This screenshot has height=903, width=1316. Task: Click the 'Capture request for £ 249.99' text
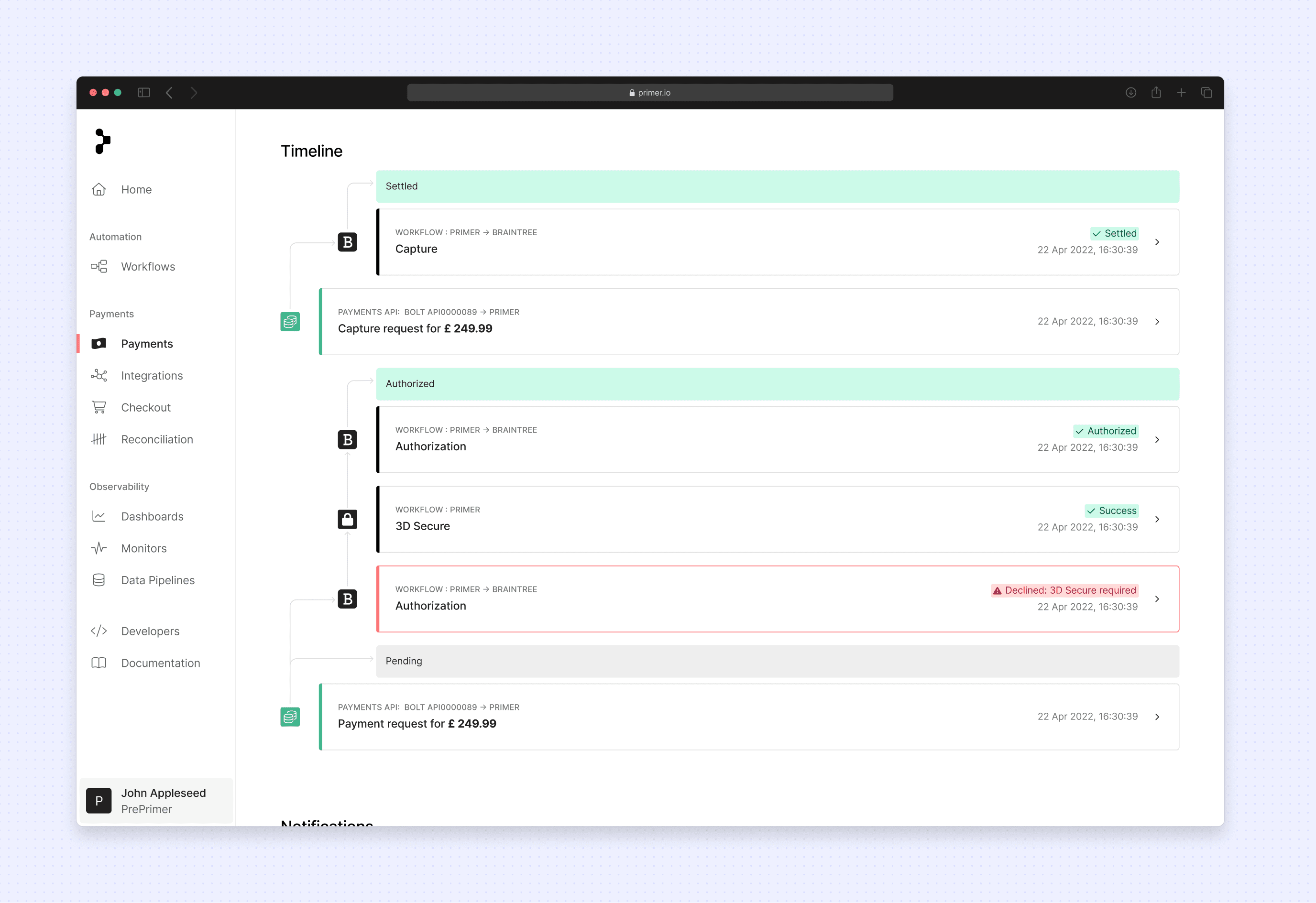point(415,328)
